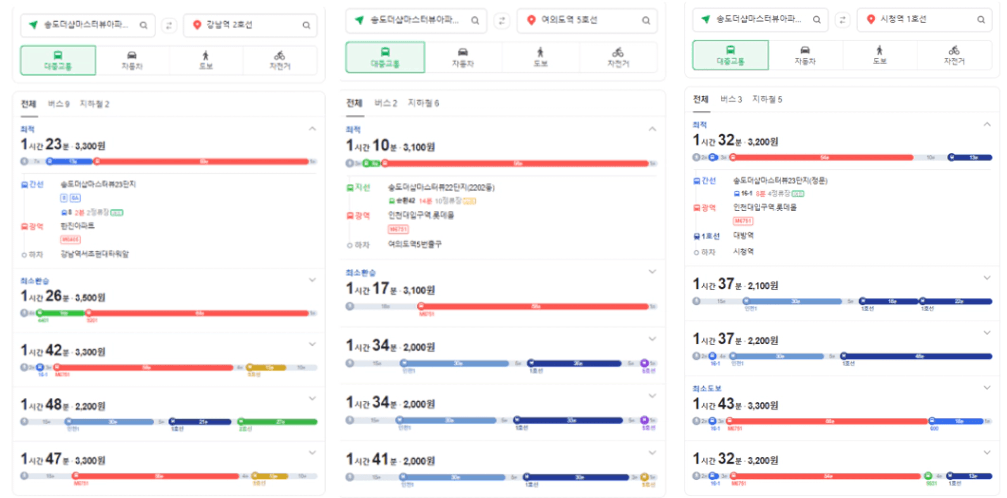This screenshot has height=498, width=1007.
Task: Click the bicycle icon in the 강남역 panel
Action: click(x=279, y=55)
